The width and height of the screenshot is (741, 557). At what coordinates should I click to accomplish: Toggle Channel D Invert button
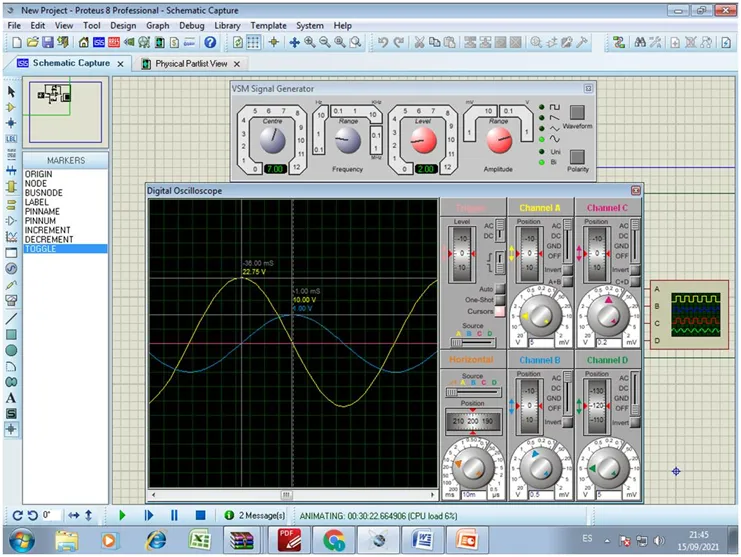635,422
